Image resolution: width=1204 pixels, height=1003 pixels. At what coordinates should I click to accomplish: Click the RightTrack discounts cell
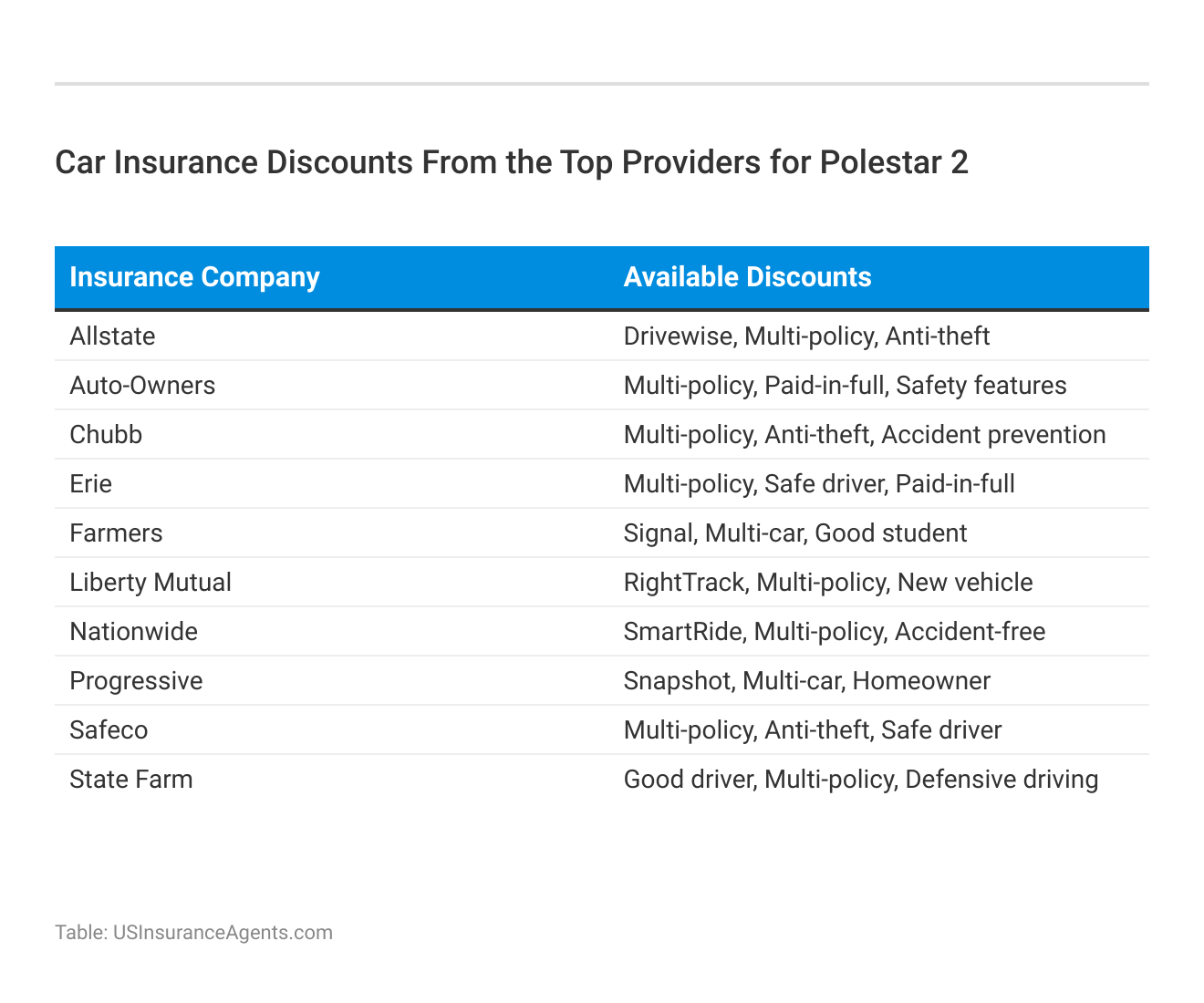pyautogui.click(x=827, y=583)
